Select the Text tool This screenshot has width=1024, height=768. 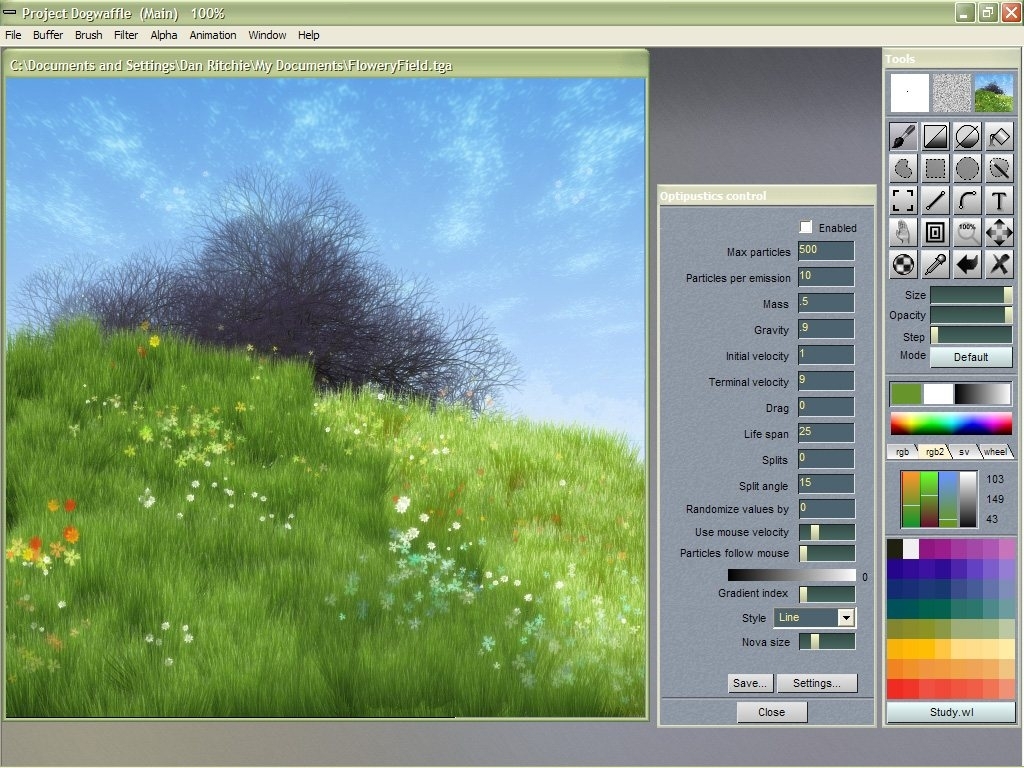click(x=999, y=200)
